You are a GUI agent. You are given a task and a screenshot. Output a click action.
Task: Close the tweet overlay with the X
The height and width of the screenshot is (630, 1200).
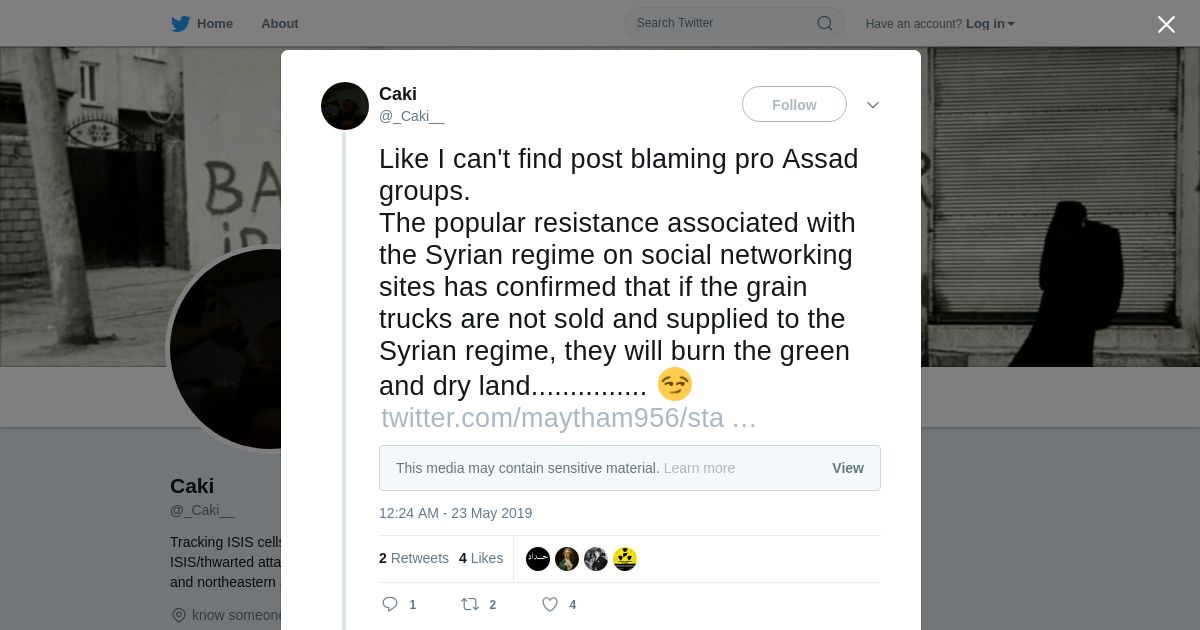pyautogui.click(x=1166, y=24)
